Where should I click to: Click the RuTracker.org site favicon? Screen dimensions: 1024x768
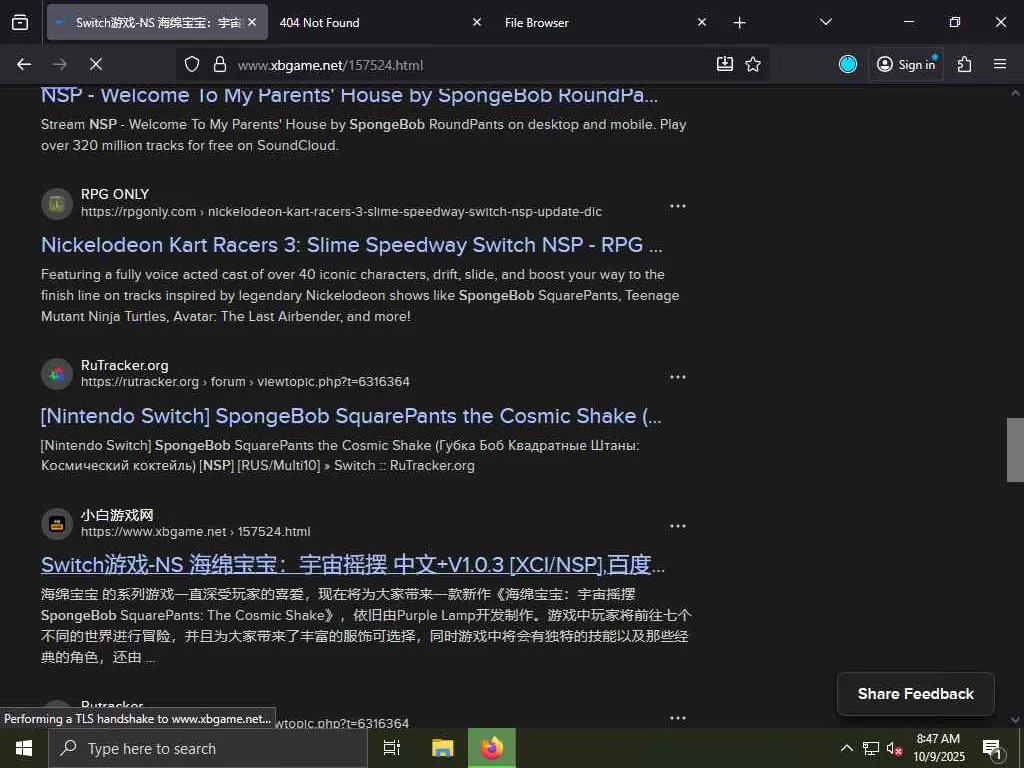click(x=57, y=374)
